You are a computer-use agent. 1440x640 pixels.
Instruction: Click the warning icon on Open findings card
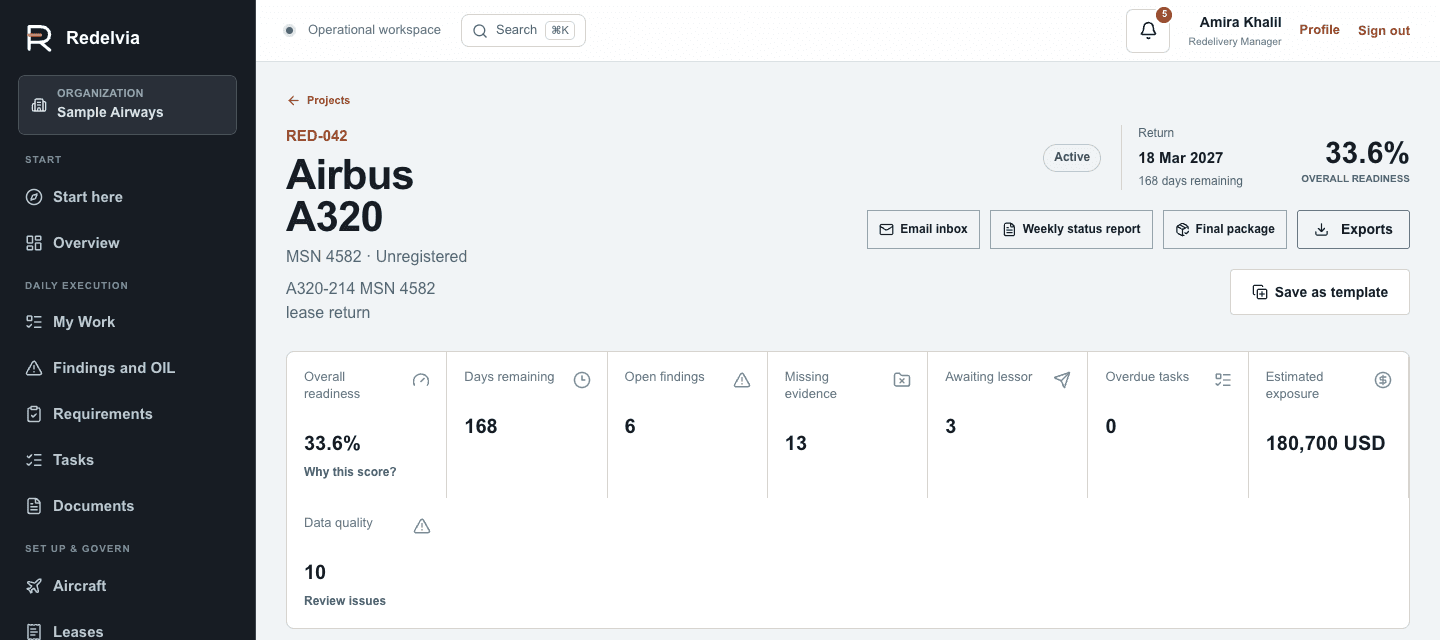click(x=742, y=380)
